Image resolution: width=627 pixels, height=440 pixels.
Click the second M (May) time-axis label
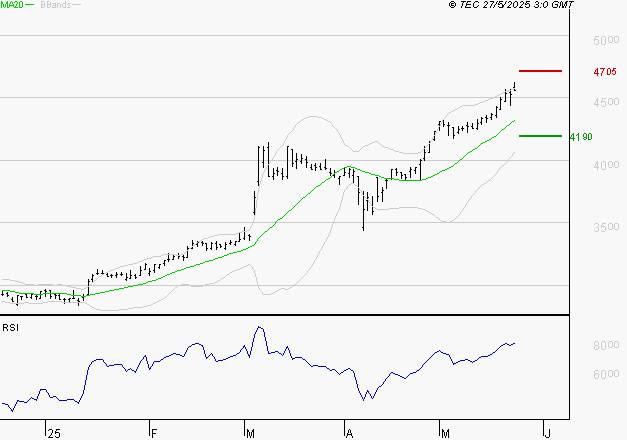pyautogui.click(x=445, y=434)
